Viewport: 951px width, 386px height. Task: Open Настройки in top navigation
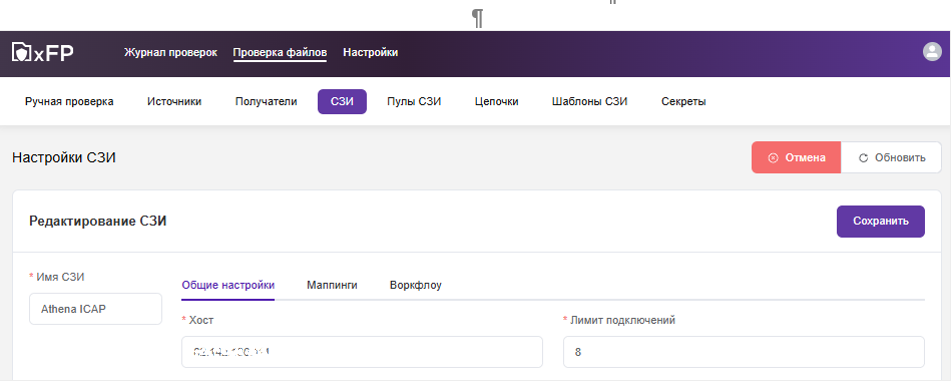coord(371,53)
